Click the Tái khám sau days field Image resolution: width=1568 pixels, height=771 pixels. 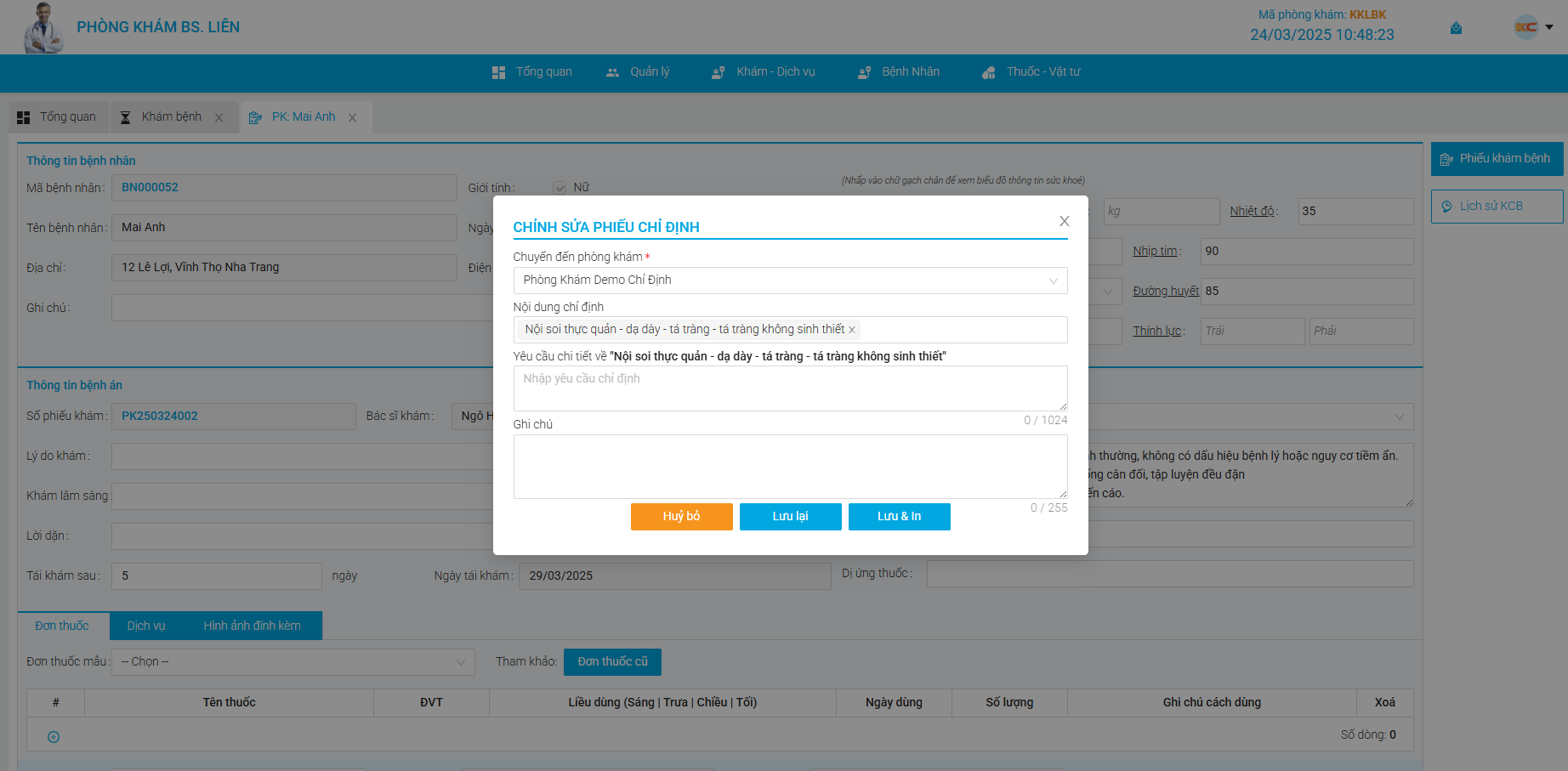tap(217, 576)
